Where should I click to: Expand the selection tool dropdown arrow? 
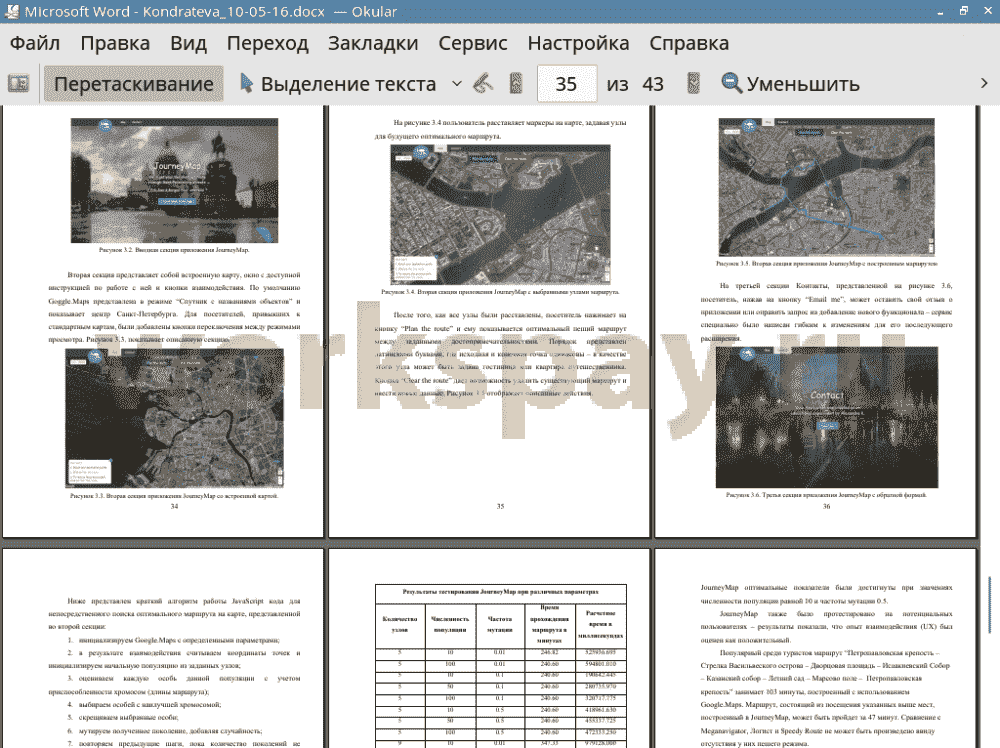point(457,84)
